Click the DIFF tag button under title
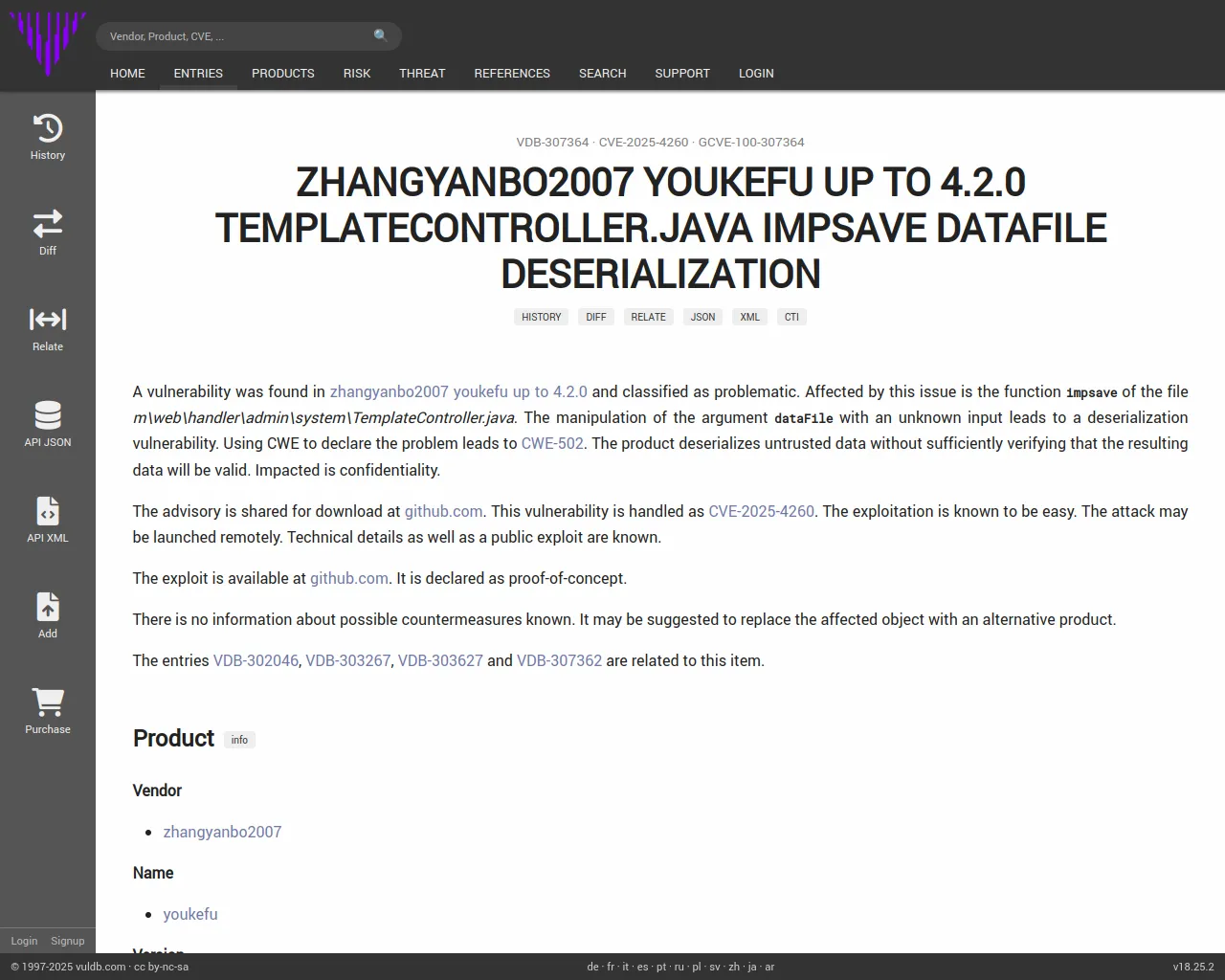 point(596,317)
